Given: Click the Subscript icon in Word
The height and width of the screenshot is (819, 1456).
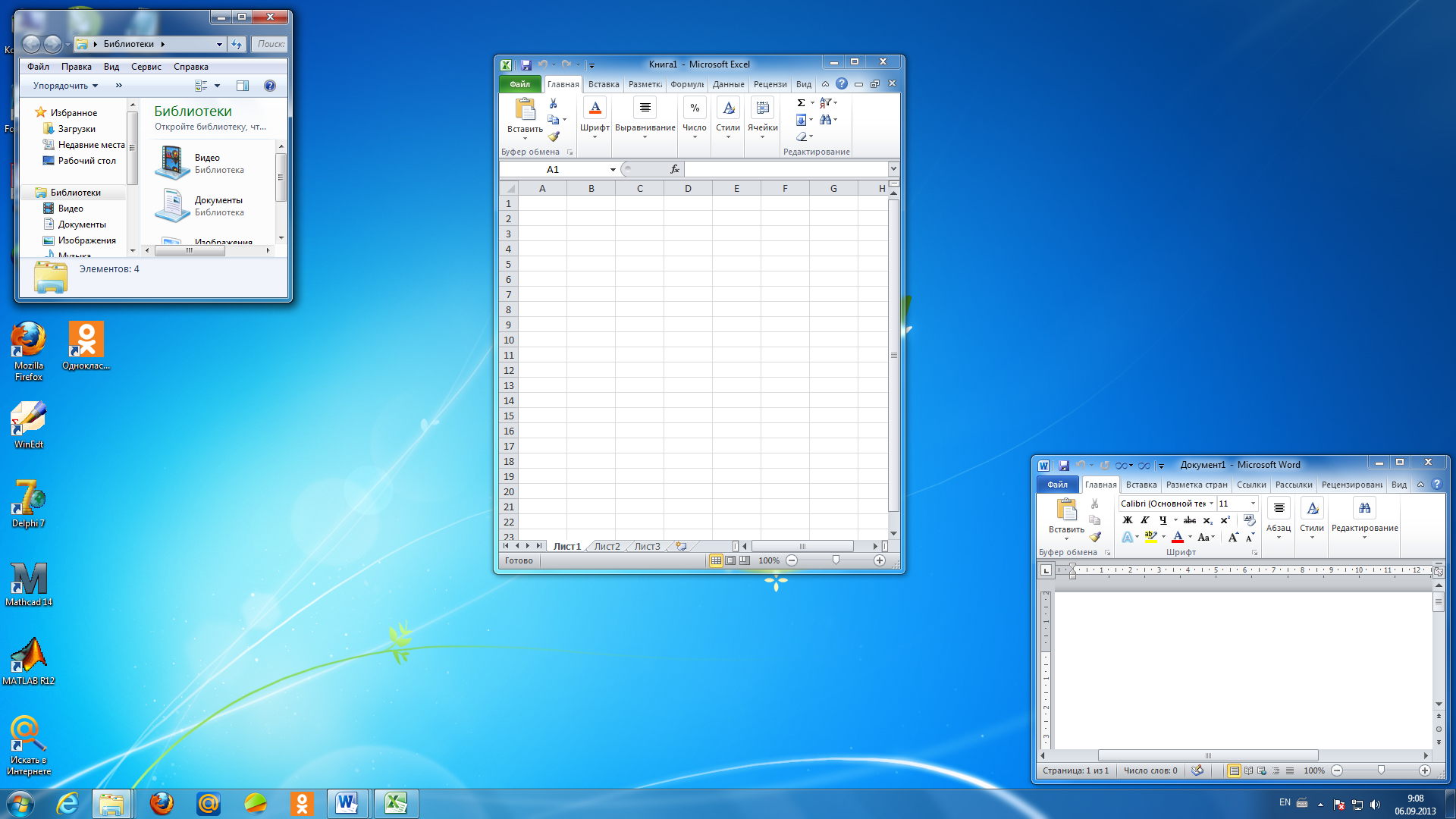Looking at the screenshot, I should click(x=1207, y=520).
